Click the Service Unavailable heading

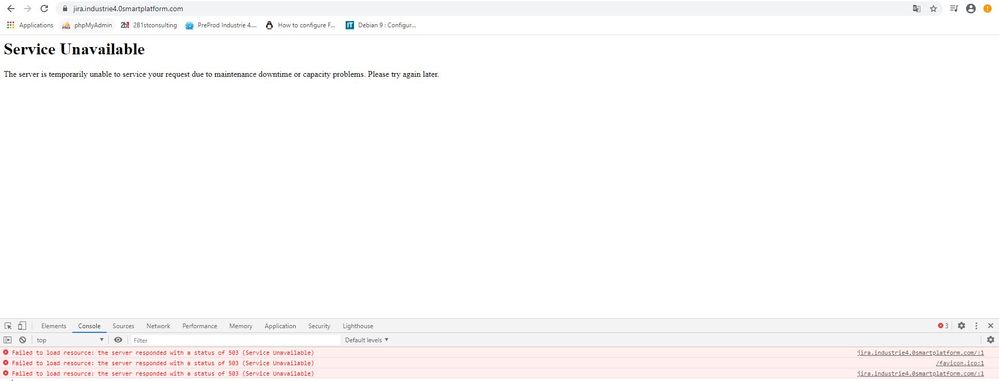coord(74,49)
